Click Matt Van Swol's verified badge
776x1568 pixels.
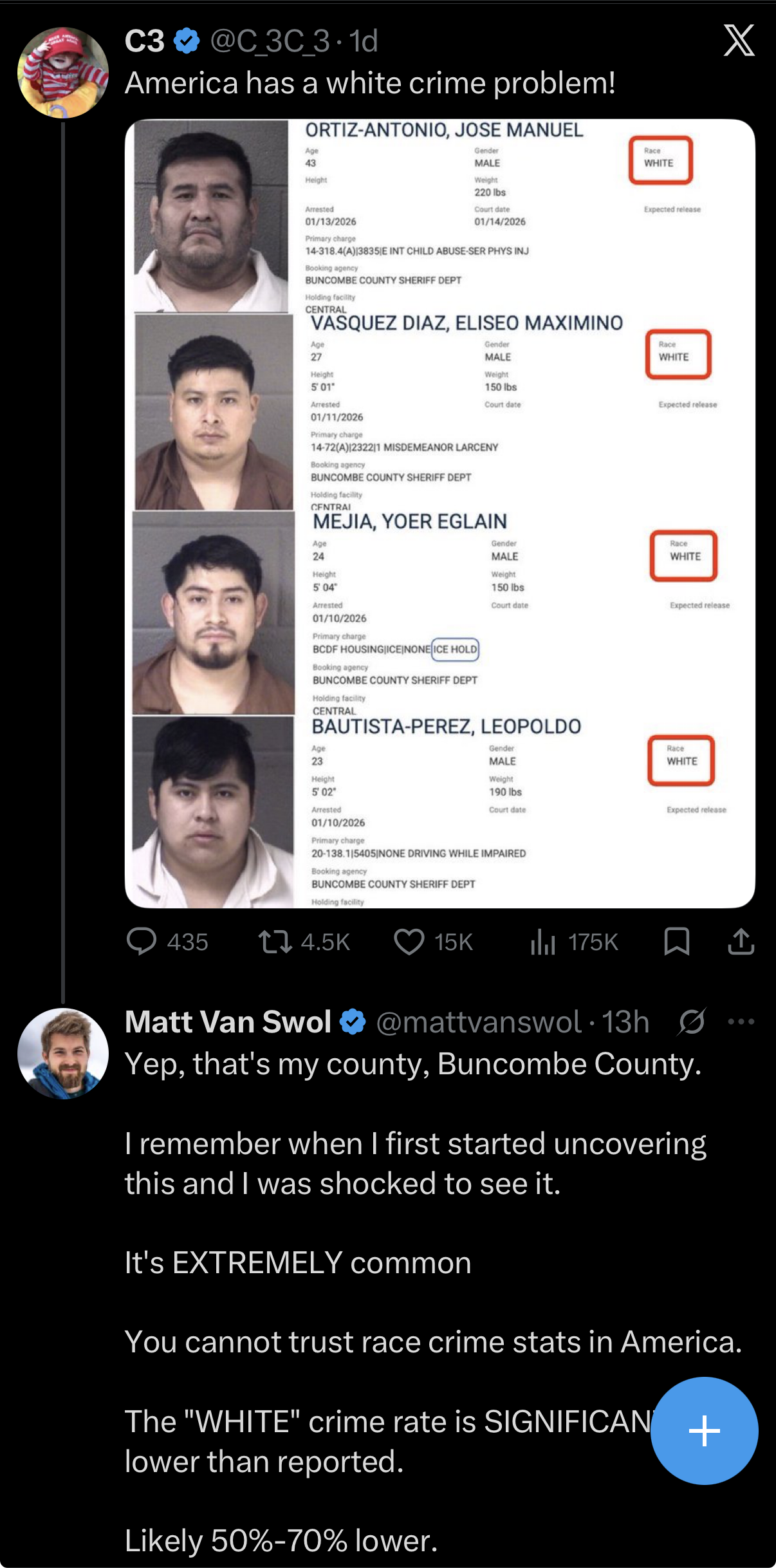pyautogui.click(x=351, y=1021)
